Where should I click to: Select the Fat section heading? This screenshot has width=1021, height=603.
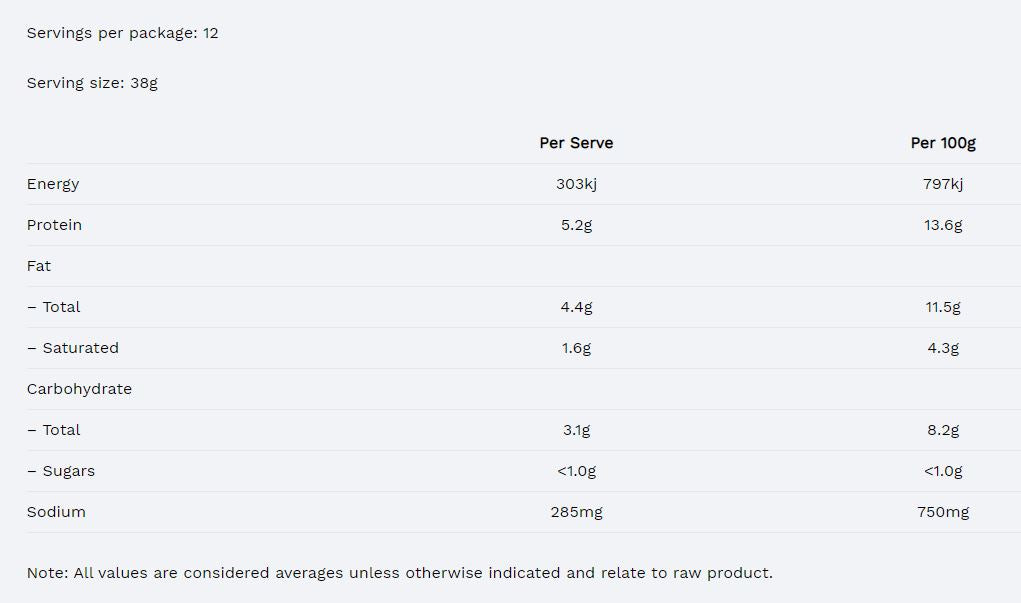coord(39,266)
